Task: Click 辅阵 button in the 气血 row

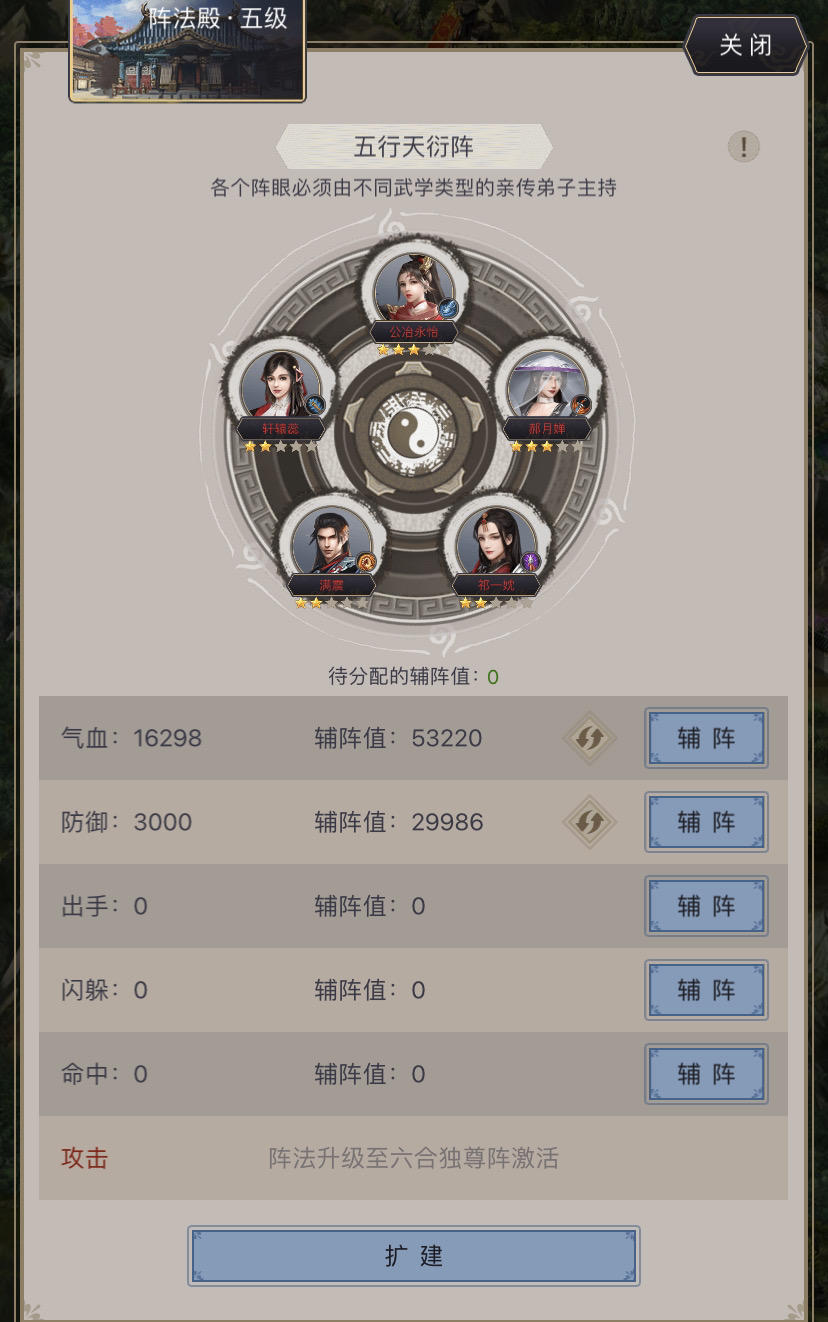Action: pos(706,738)
